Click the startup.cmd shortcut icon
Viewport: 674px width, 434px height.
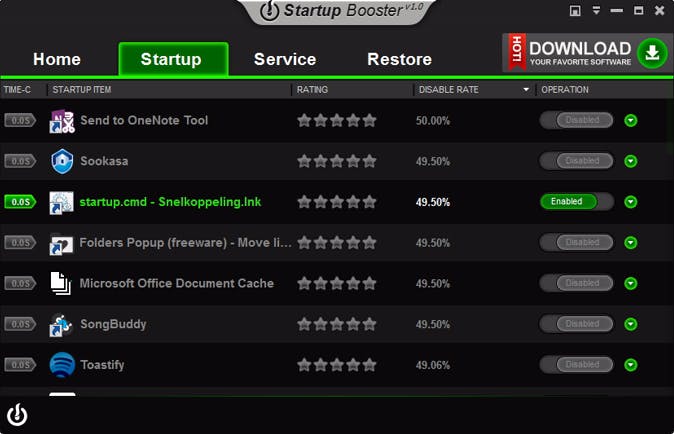(x=61, y=202)
